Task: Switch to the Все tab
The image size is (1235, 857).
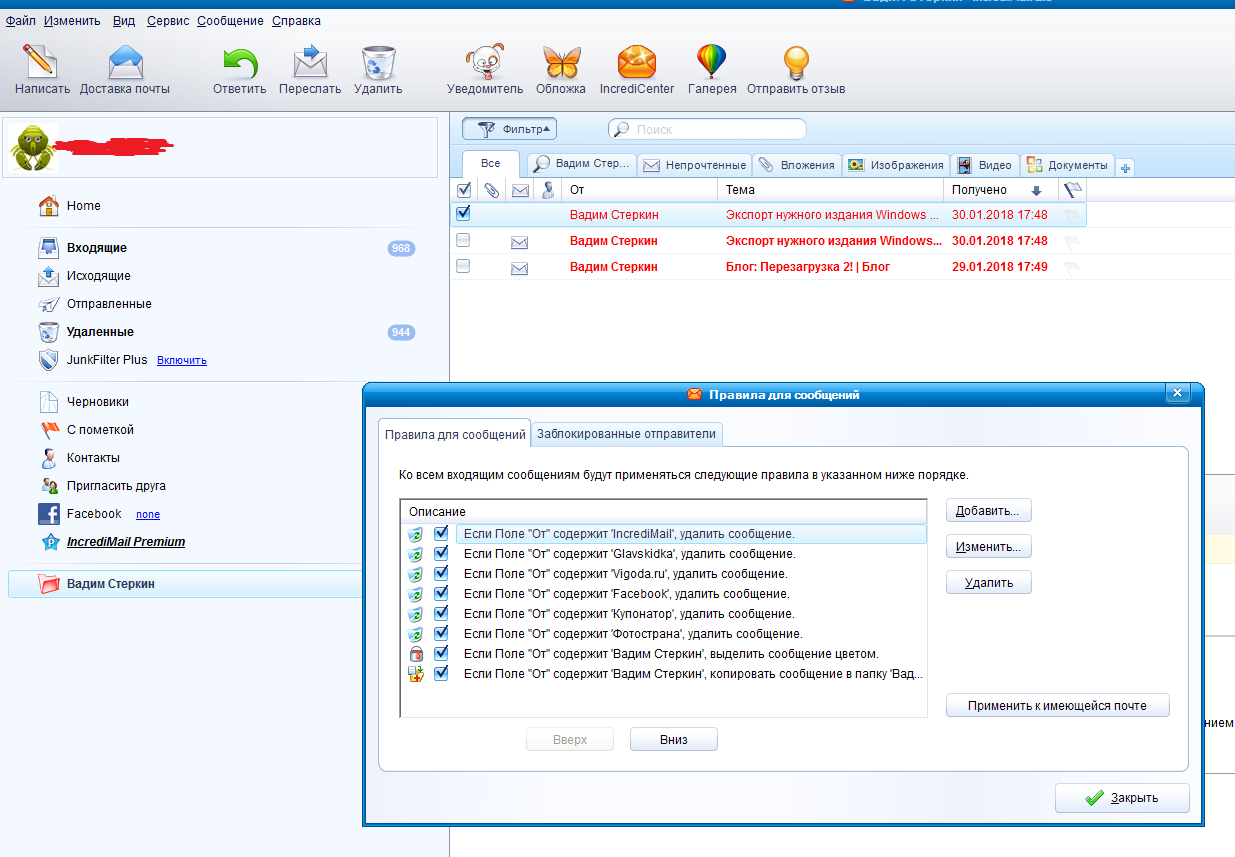Action: pos(490,164)
